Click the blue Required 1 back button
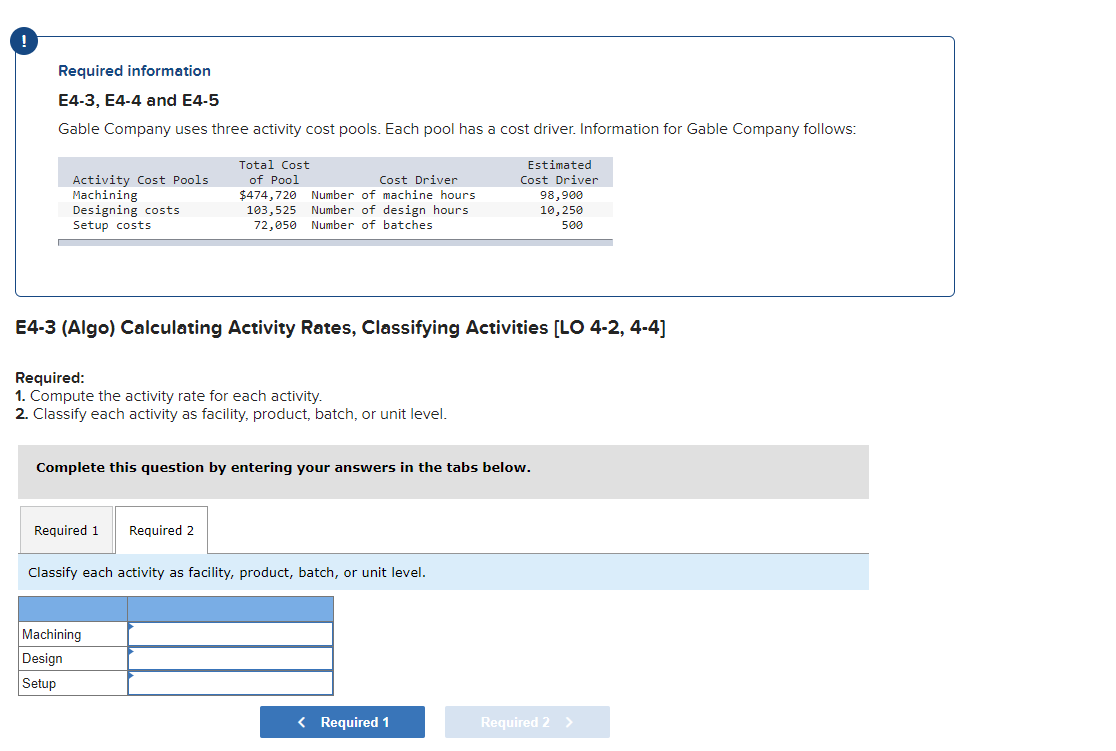The height and width of the screenshot is (751, 1116). coord(342,722)
